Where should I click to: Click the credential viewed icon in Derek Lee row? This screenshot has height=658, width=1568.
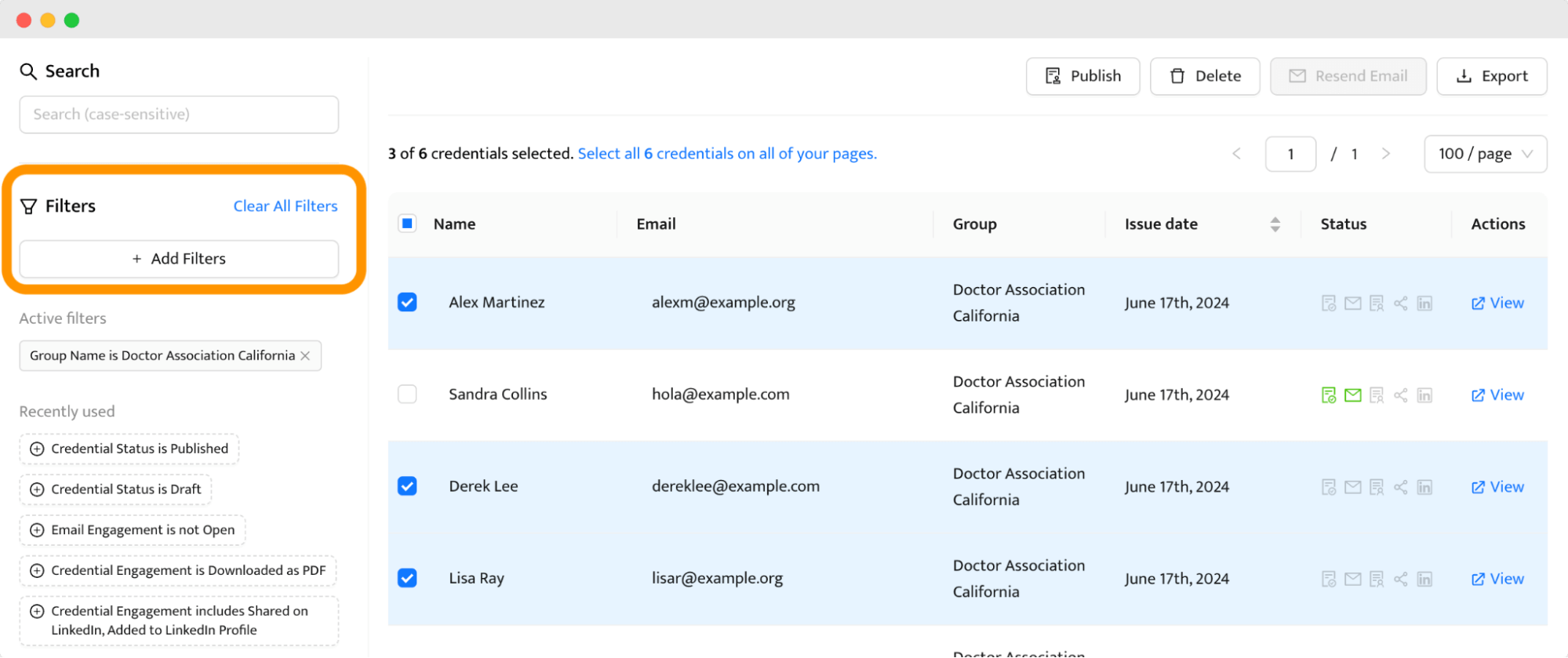tap(1377, 487)
